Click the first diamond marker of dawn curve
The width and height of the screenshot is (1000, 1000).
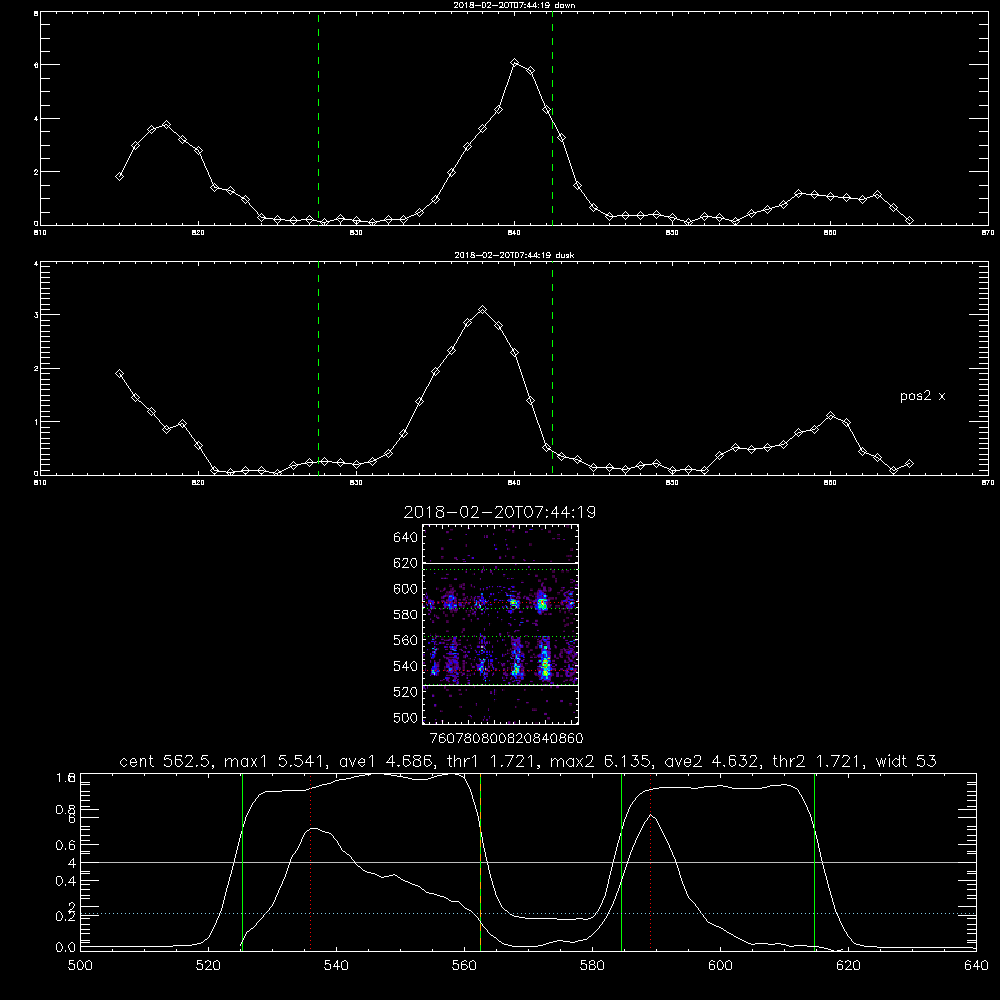tap(119, 177)
